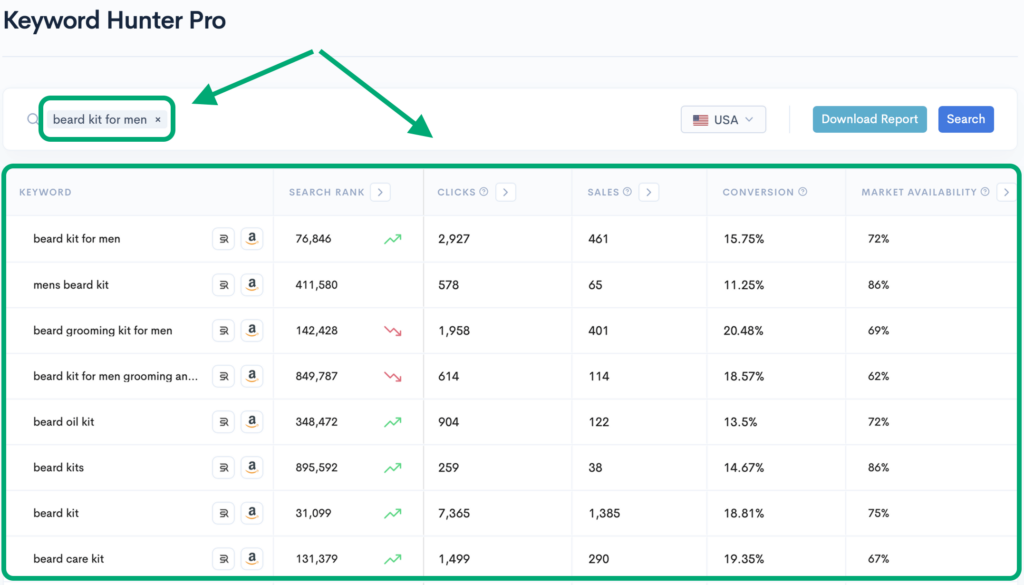Click help icon beside Conversion header
Image resolution: width=1024 pixels, height=585 pixels.
pos(803,192)
